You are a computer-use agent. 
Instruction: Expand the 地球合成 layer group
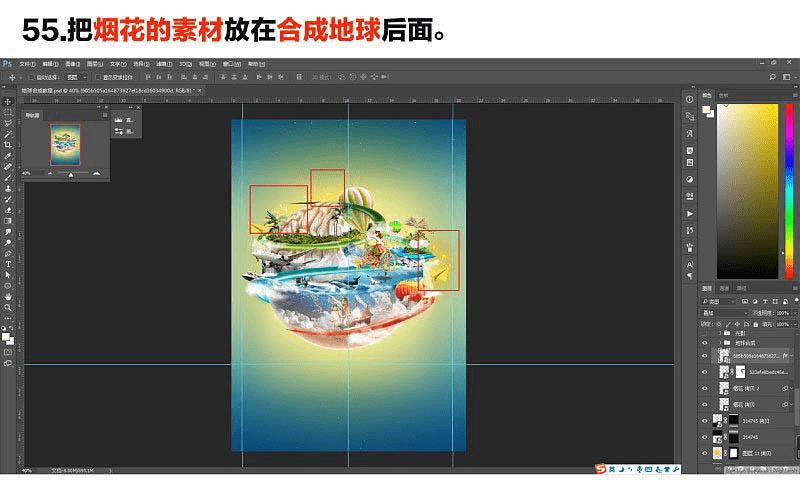click(x=720, y=343)
